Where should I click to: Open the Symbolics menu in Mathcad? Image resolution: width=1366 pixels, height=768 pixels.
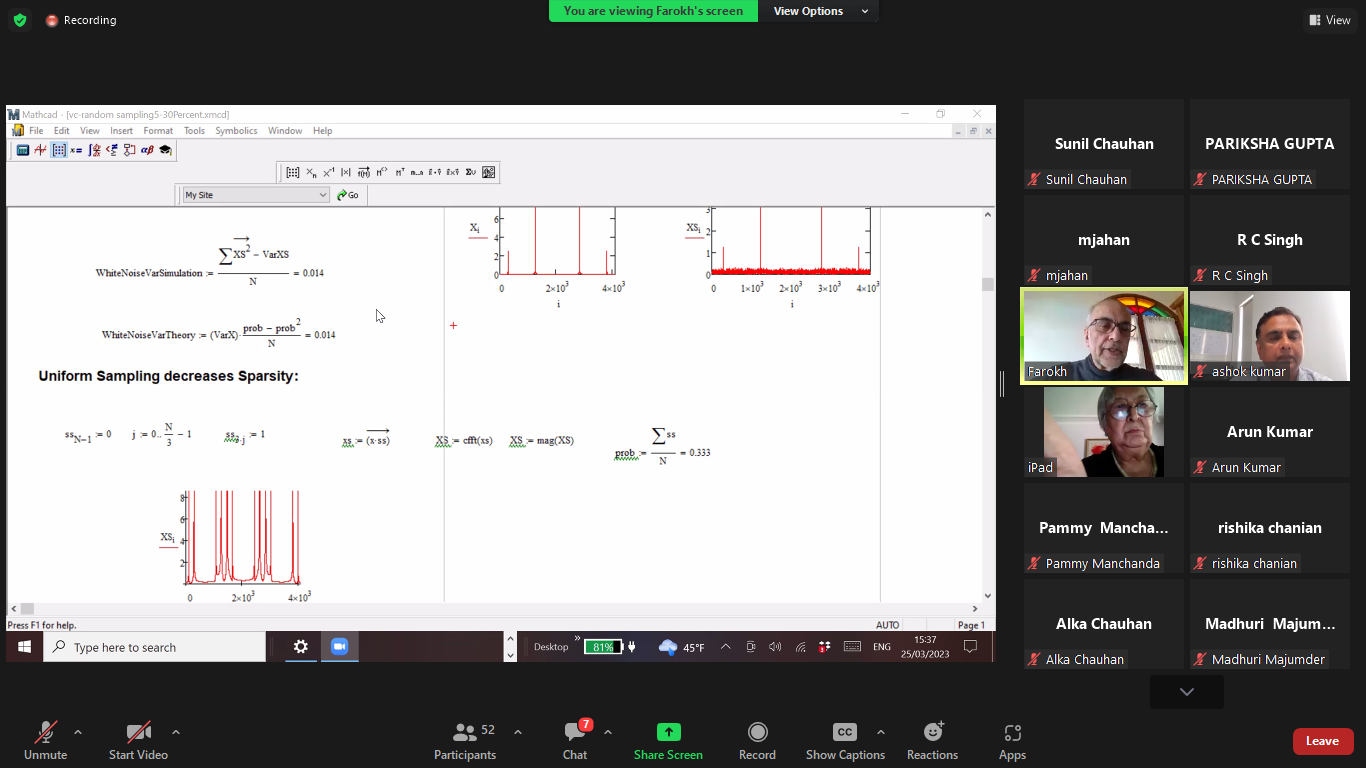coord(236,131)
